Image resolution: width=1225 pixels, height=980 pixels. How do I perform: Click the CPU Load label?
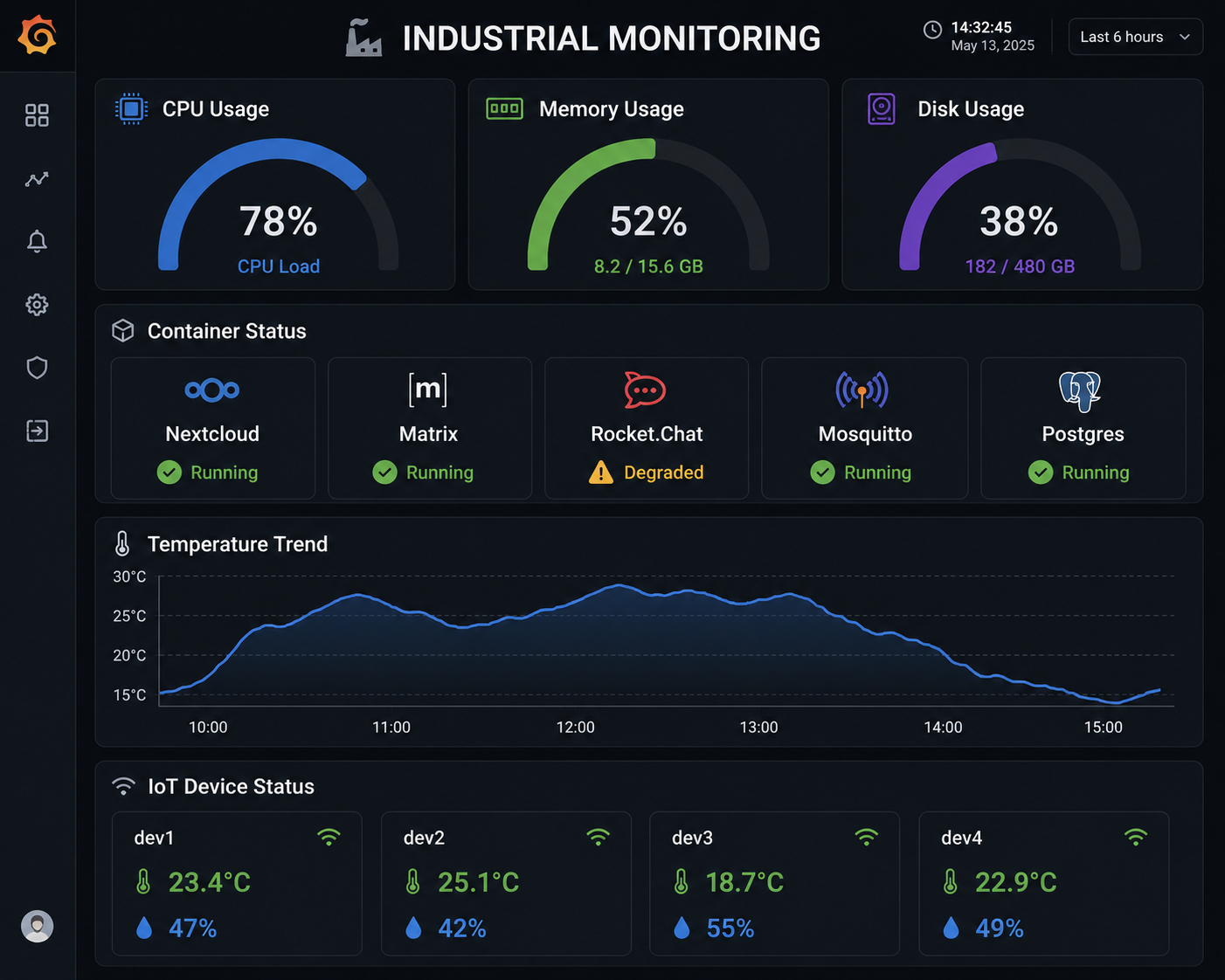[x=279, y=266]
